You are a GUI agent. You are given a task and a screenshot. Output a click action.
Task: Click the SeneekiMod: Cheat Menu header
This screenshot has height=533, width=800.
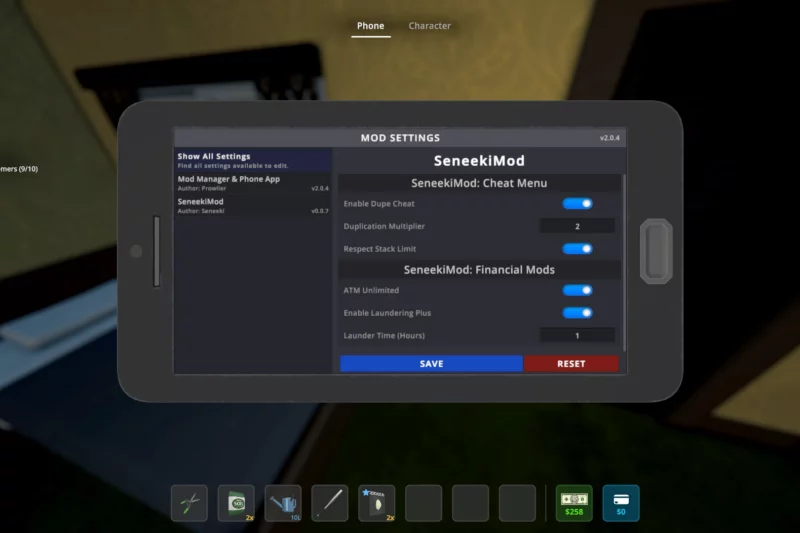(x=479, y=183)
